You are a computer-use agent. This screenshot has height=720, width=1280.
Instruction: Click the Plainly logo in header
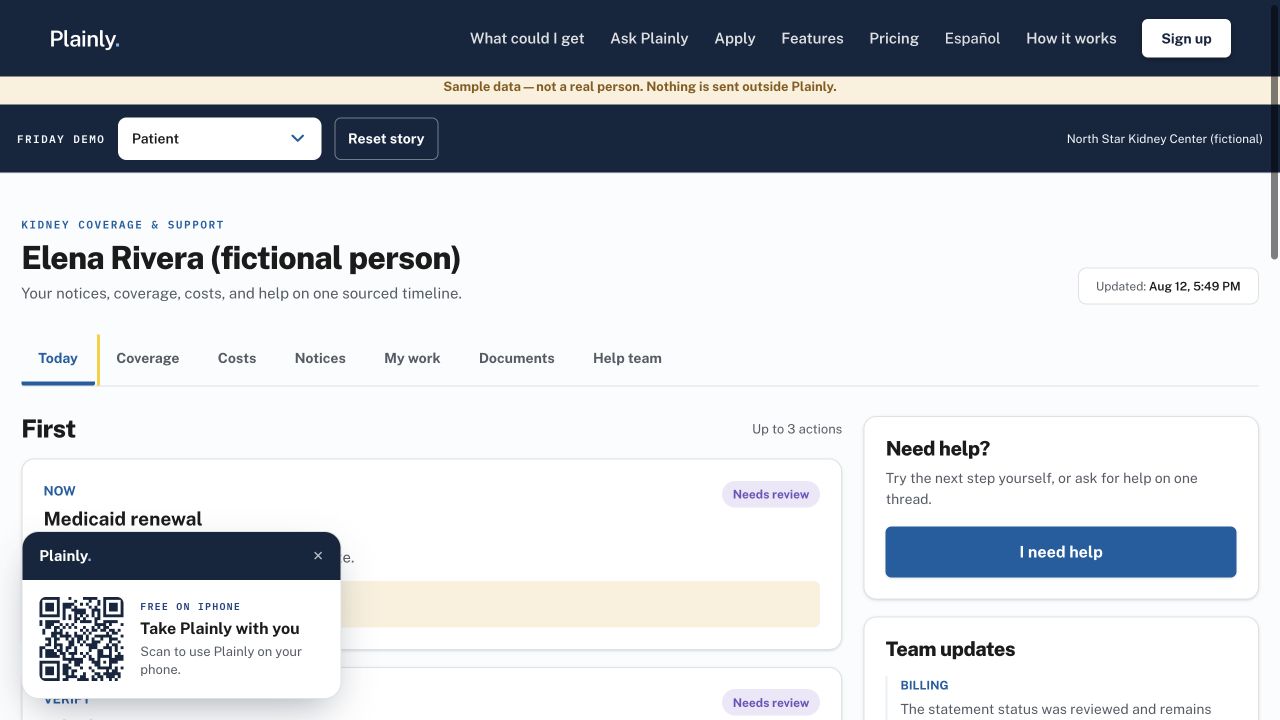coord(85,39)
